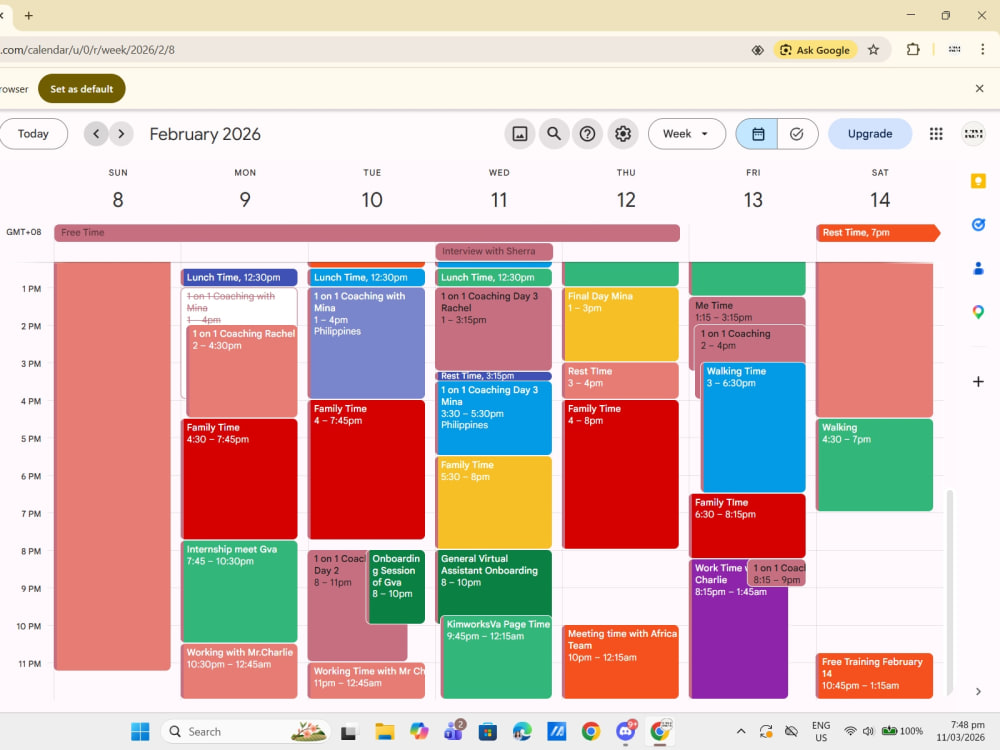
Task: Open Google Maps in side panel
Action: click(x=978, y=312)
